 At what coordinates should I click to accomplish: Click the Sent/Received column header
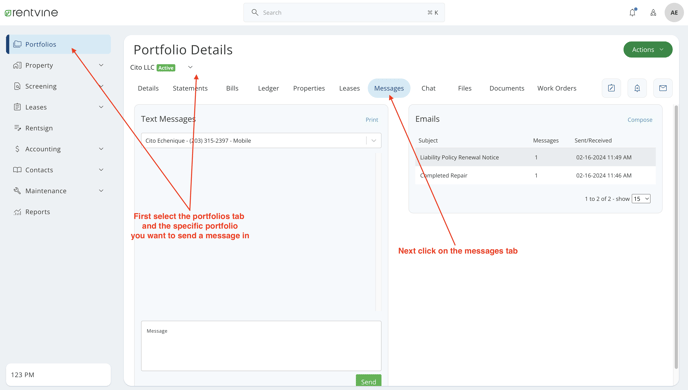593,140
